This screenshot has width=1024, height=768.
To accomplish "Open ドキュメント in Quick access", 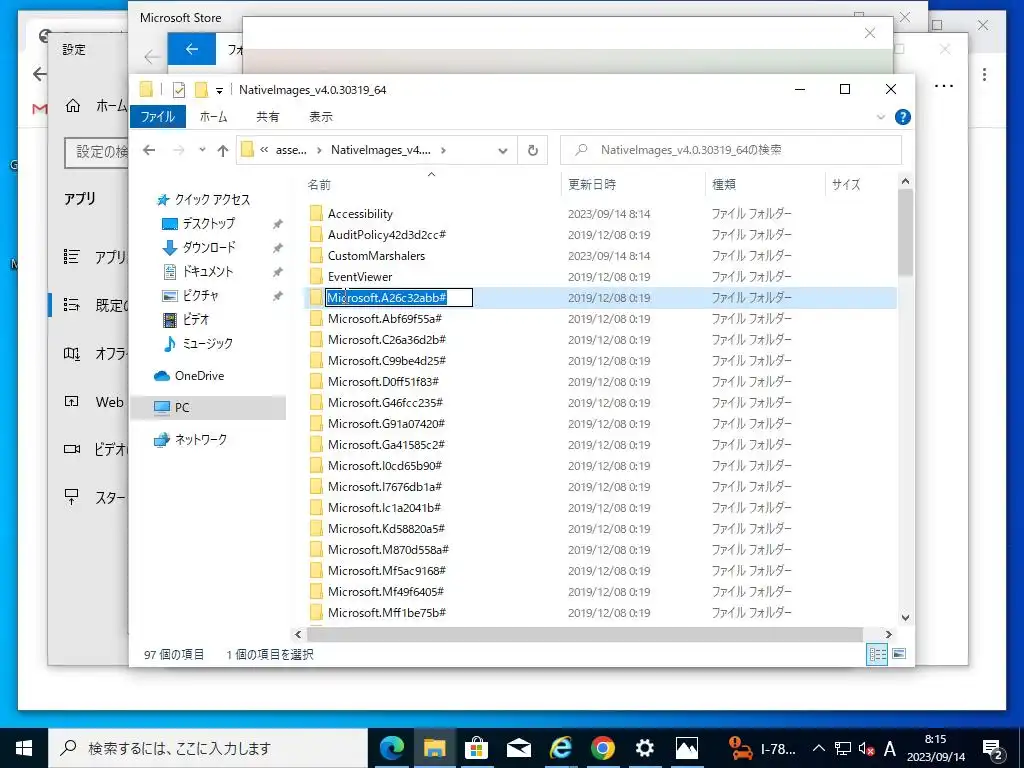I will point(207,272).
